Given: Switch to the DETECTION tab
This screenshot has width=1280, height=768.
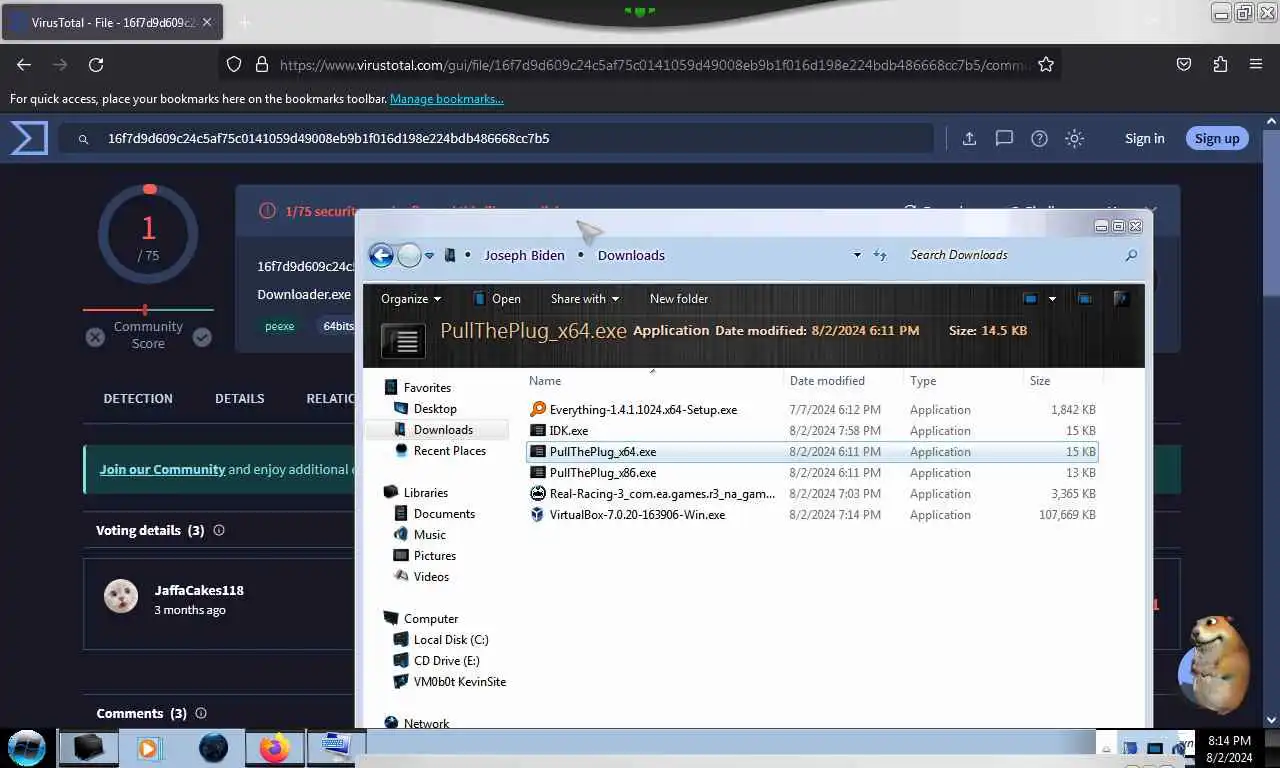Looking at the screenshot, I should (138, 398).
